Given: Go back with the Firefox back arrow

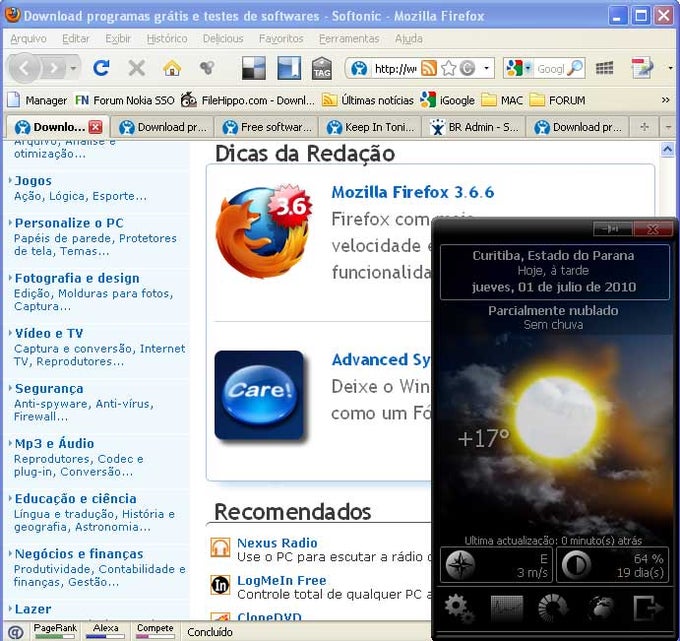Looking at the screenshot, I should coord(25,68).
